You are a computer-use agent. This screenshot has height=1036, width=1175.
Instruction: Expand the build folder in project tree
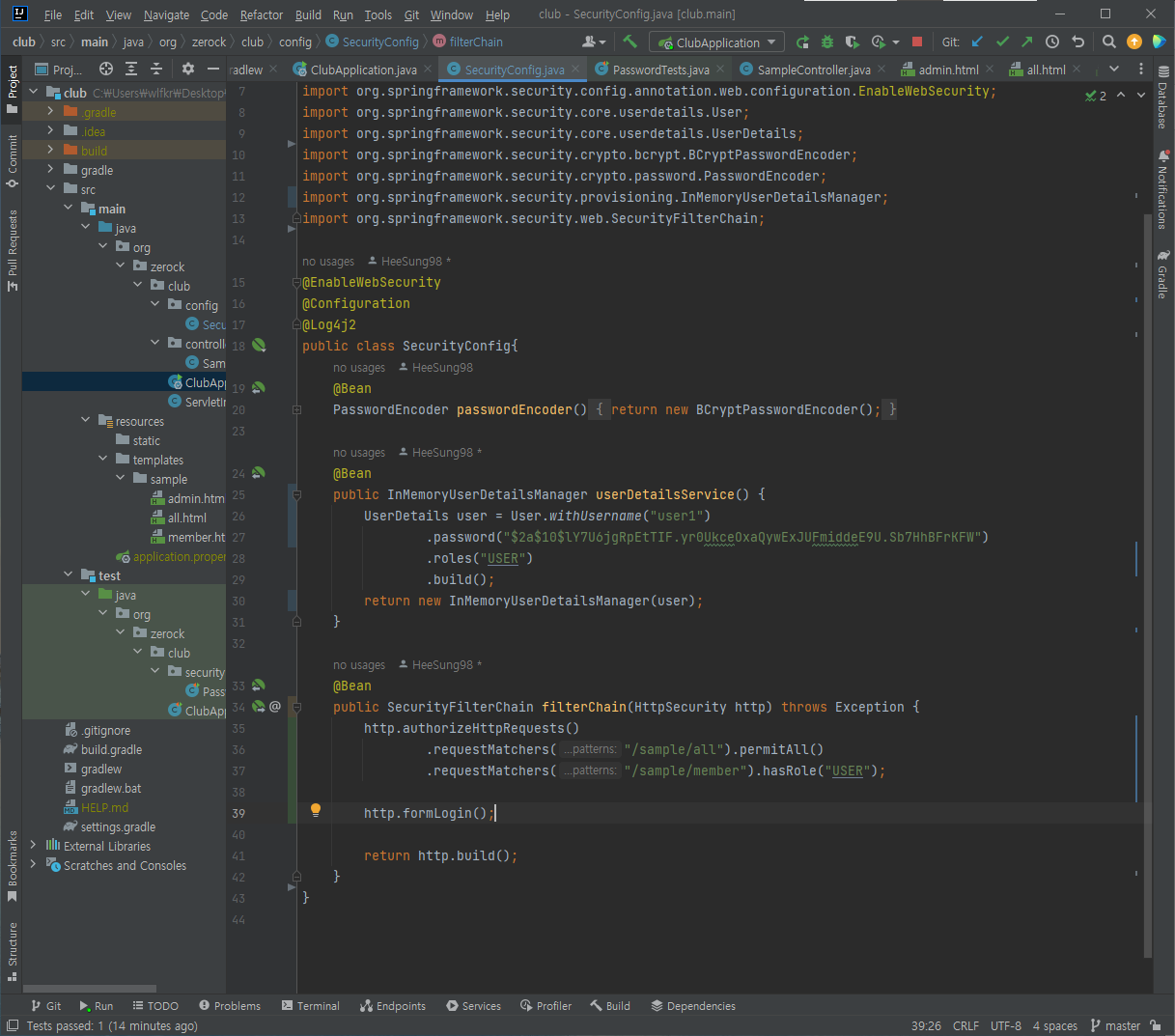tap(50, 151)
